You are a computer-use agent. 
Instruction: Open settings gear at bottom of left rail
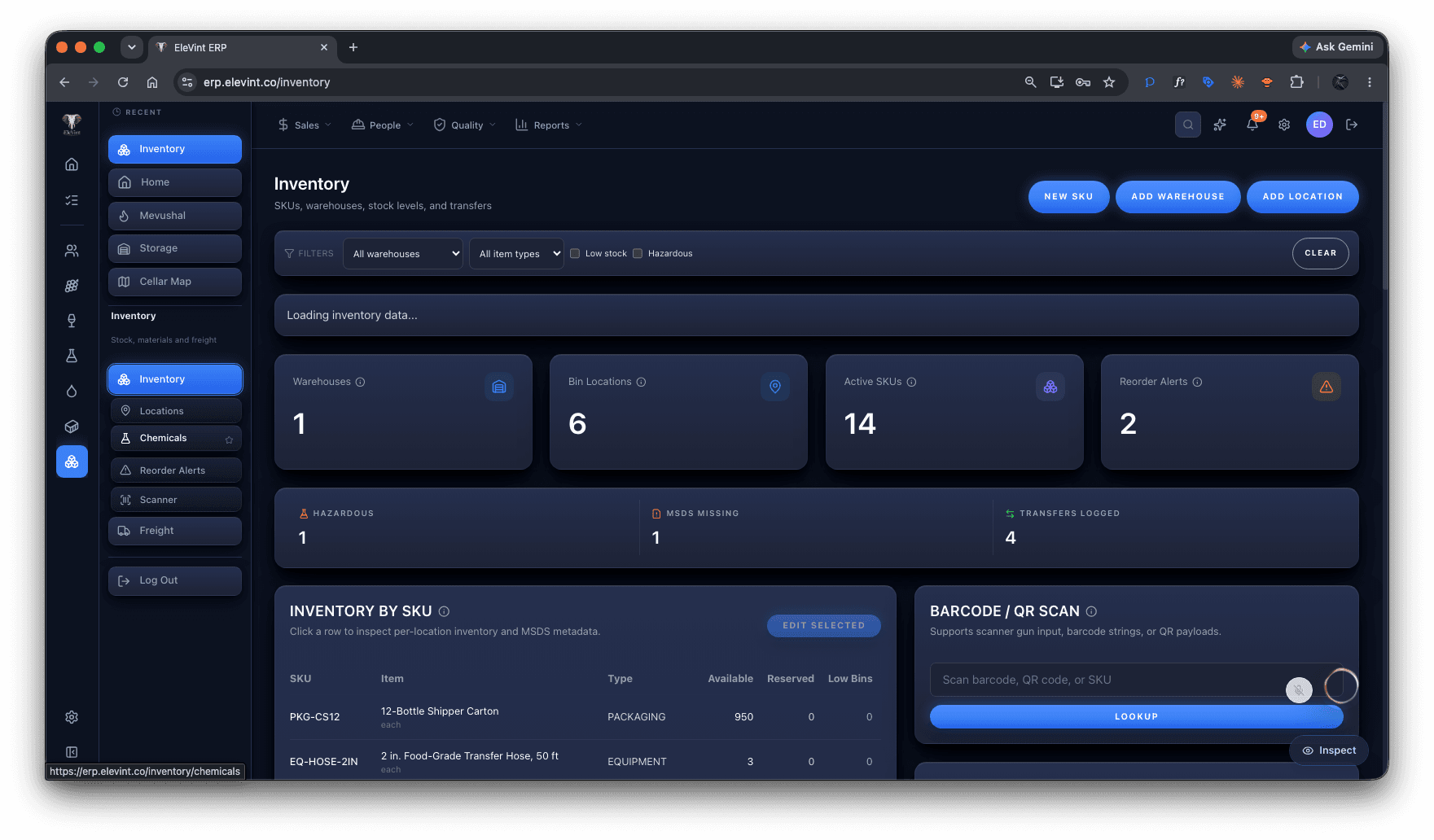click(x=72, y=717)
